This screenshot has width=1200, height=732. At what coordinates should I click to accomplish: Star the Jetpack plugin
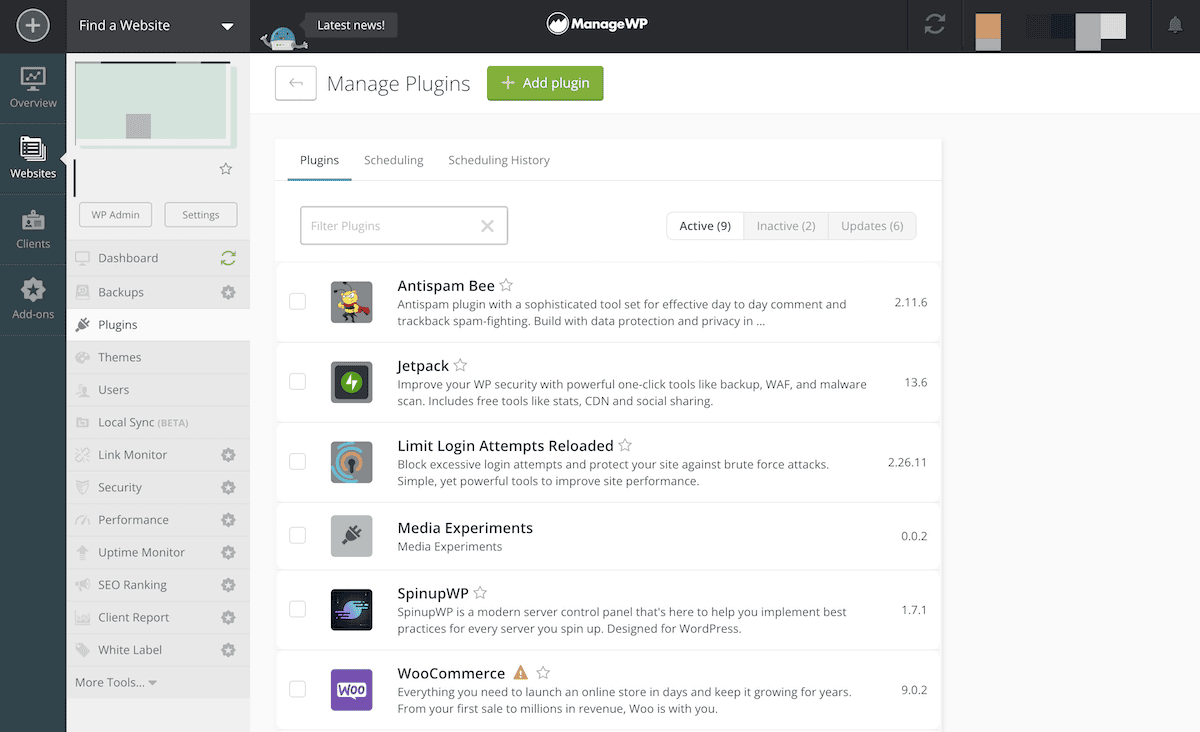pos(460,365)
